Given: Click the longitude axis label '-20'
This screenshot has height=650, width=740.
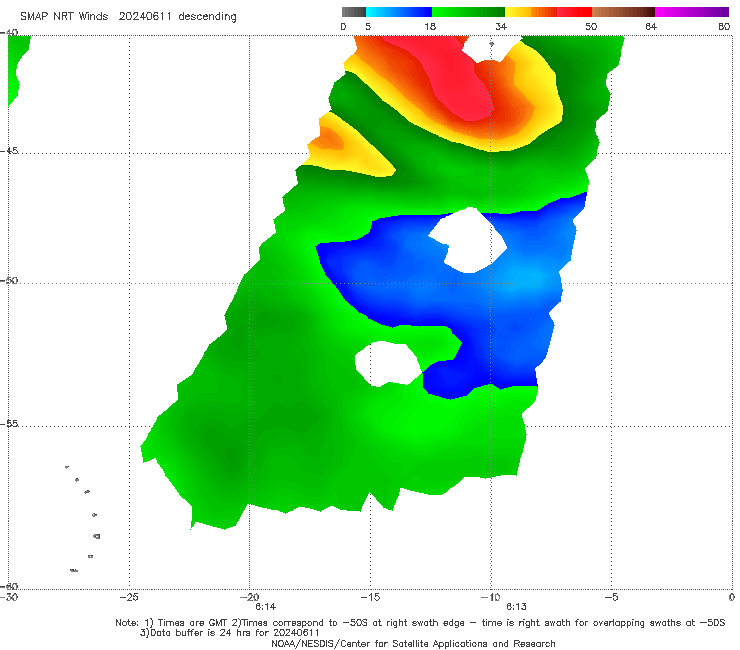Looking at the screenshot, I should [x=250, y=597].
